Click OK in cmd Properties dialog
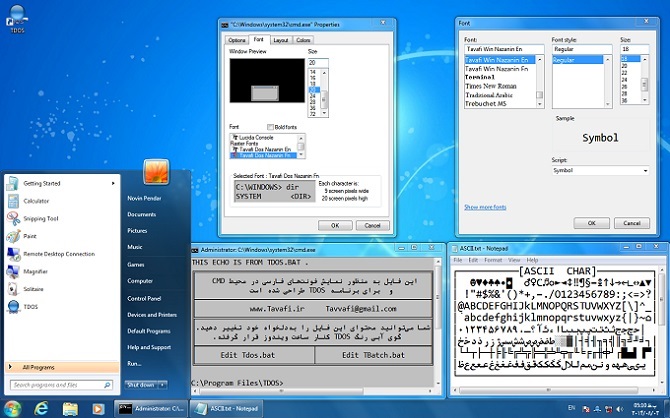This screenshot has height=418, width=670. pyautogui.click(x=335, y=225)
